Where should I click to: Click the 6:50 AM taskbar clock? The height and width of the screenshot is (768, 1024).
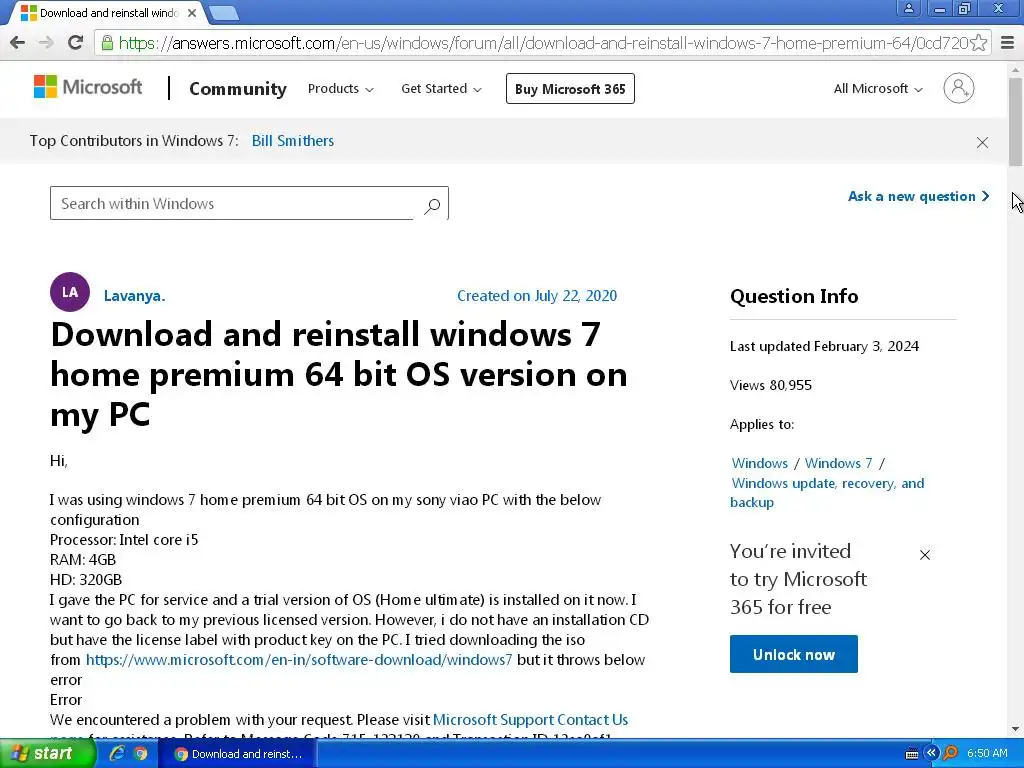987,754
